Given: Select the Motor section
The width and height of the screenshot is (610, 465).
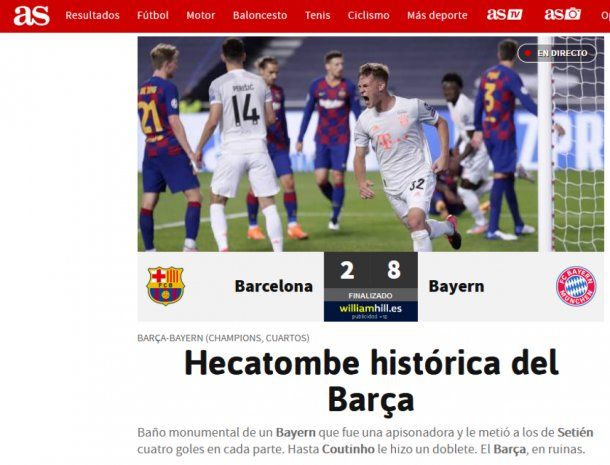Looking at the screenshot, I should coord(201,15).
